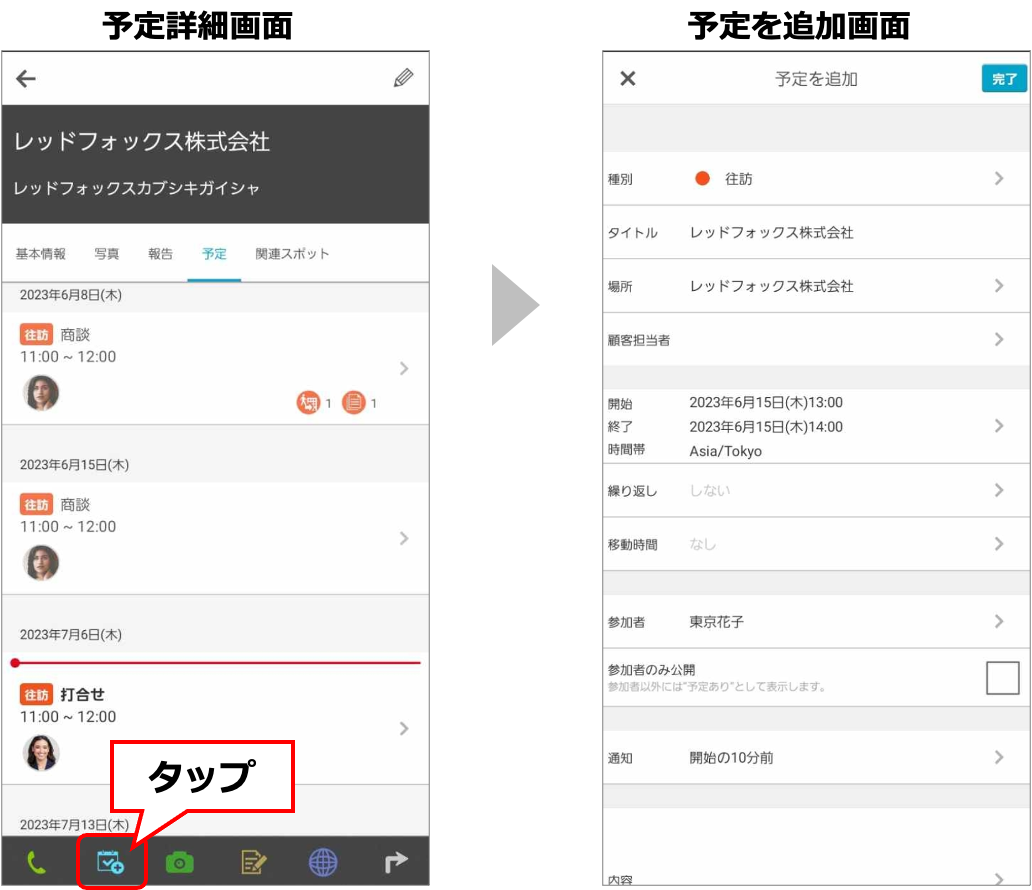Tap the 2023年6月8日(木) date header
This screenshot has width=1032, height=890.
click(x=70, y=295)
